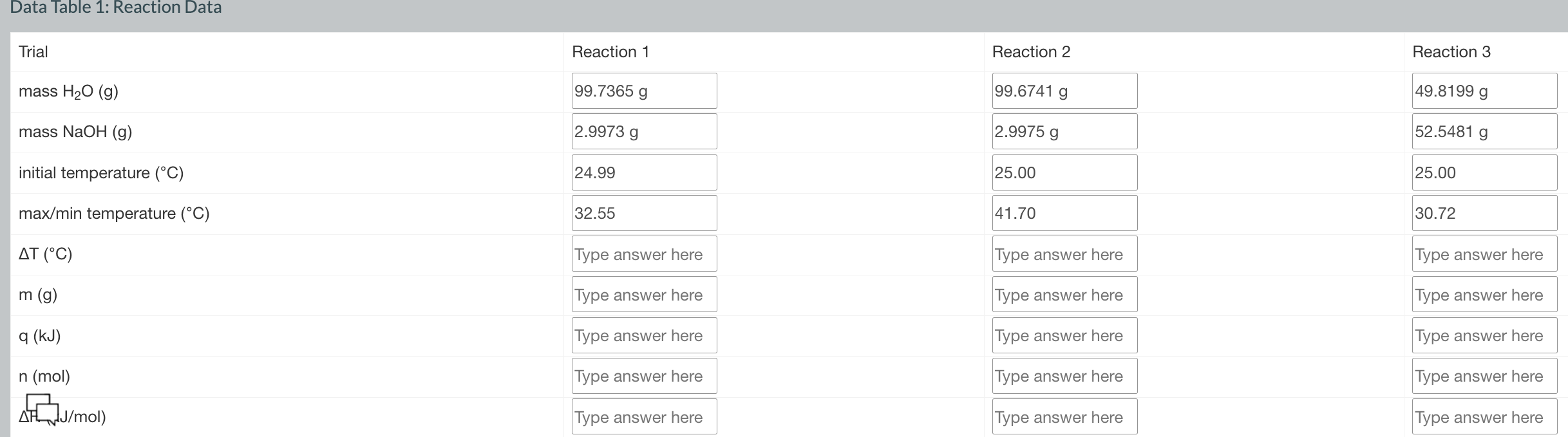This screenshot has width=1568, height=437.
Task: Enter q (kJ) answer for Reaction 1
Action: point(643,335)
